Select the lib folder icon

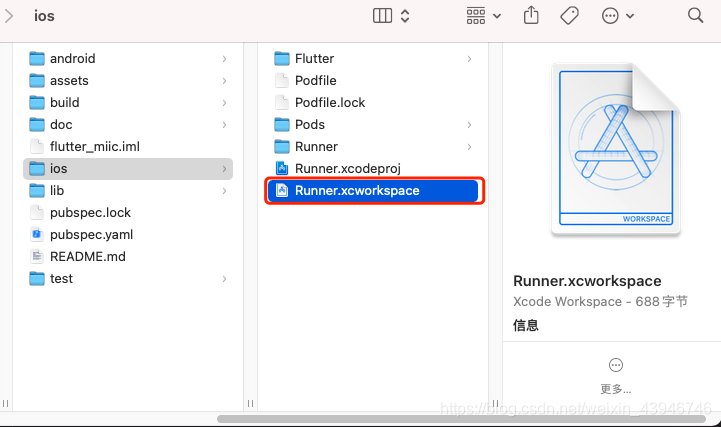[37, 191]
